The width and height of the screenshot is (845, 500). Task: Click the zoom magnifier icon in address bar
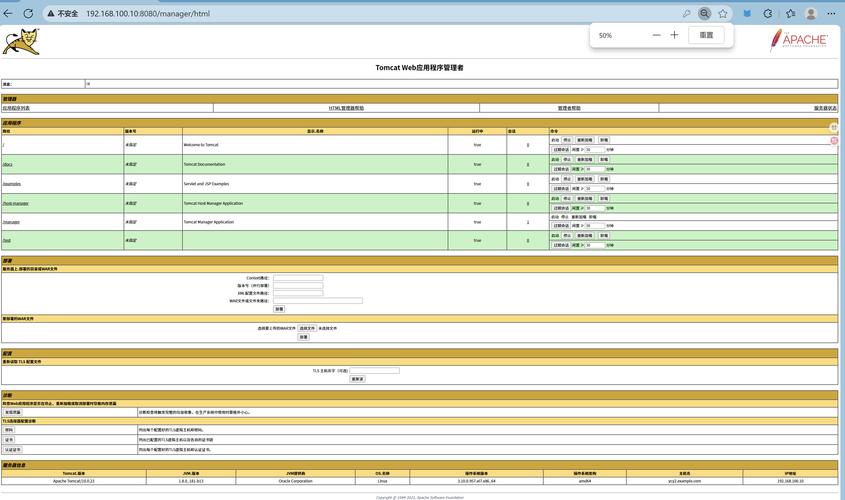(705, 14)
